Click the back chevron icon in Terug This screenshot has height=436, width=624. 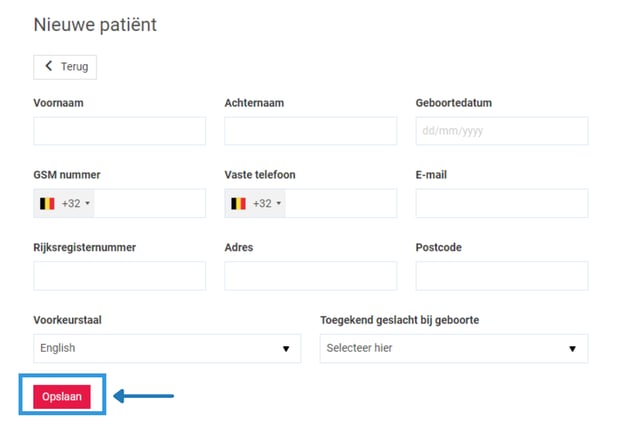tap(49, 67)
